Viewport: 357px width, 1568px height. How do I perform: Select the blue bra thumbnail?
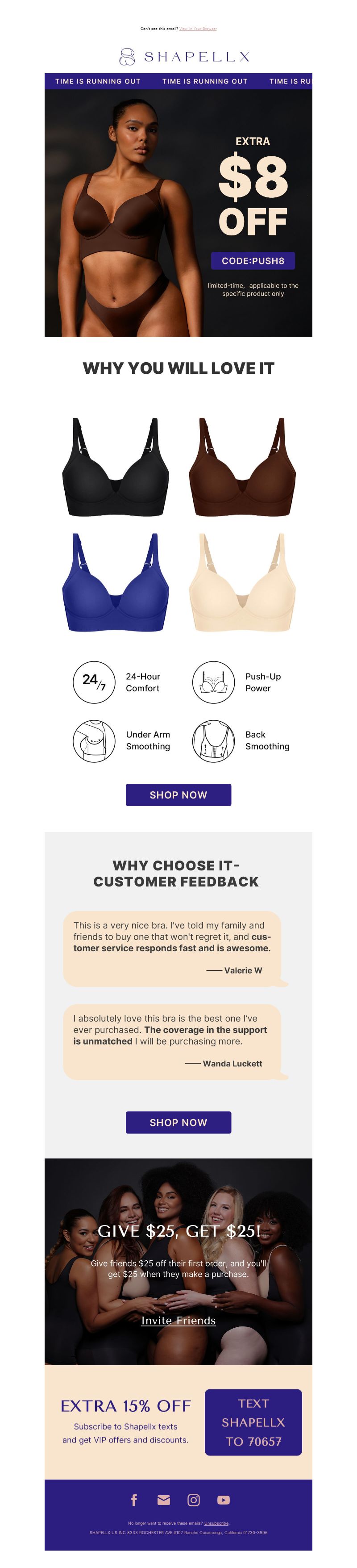tap(116, 582)
